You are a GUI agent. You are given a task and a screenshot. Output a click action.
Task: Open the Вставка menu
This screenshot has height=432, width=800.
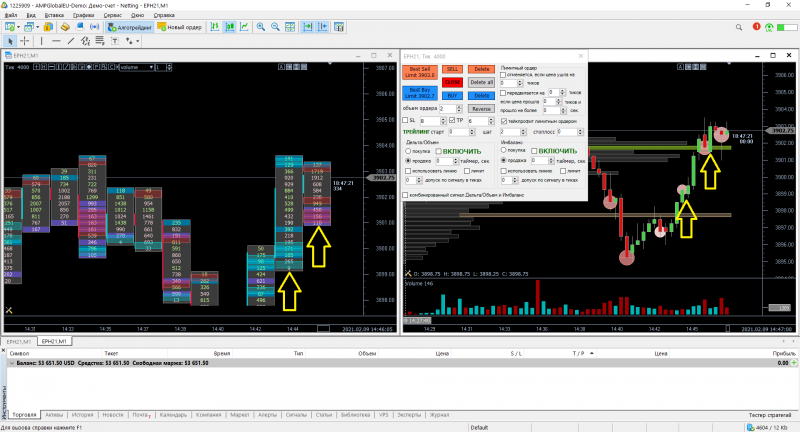pos(54,15)
